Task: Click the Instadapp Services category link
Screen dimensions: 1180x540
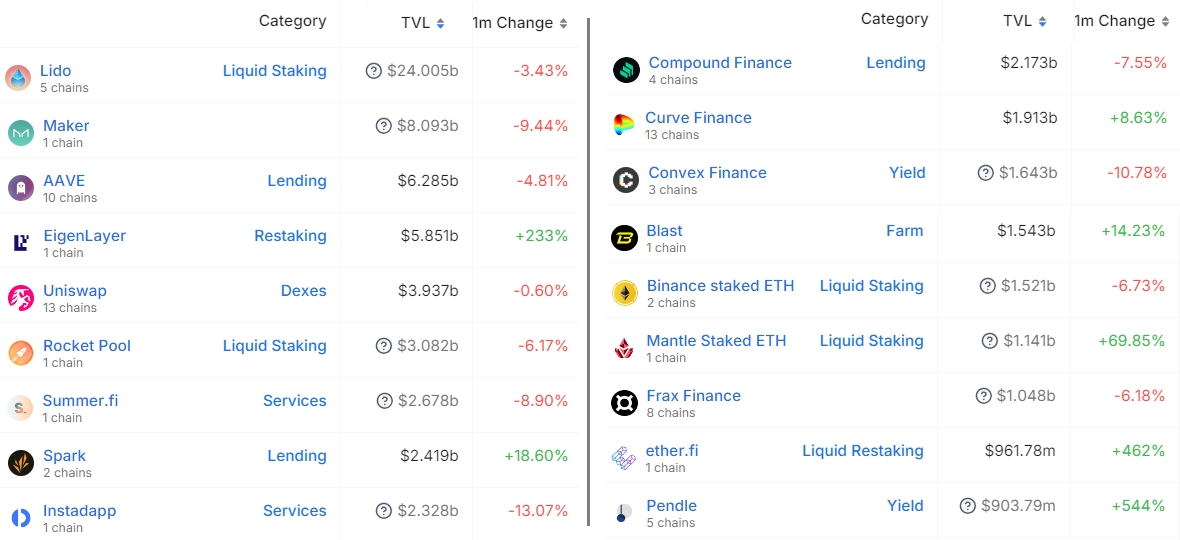Action: (x=295, y=511)
